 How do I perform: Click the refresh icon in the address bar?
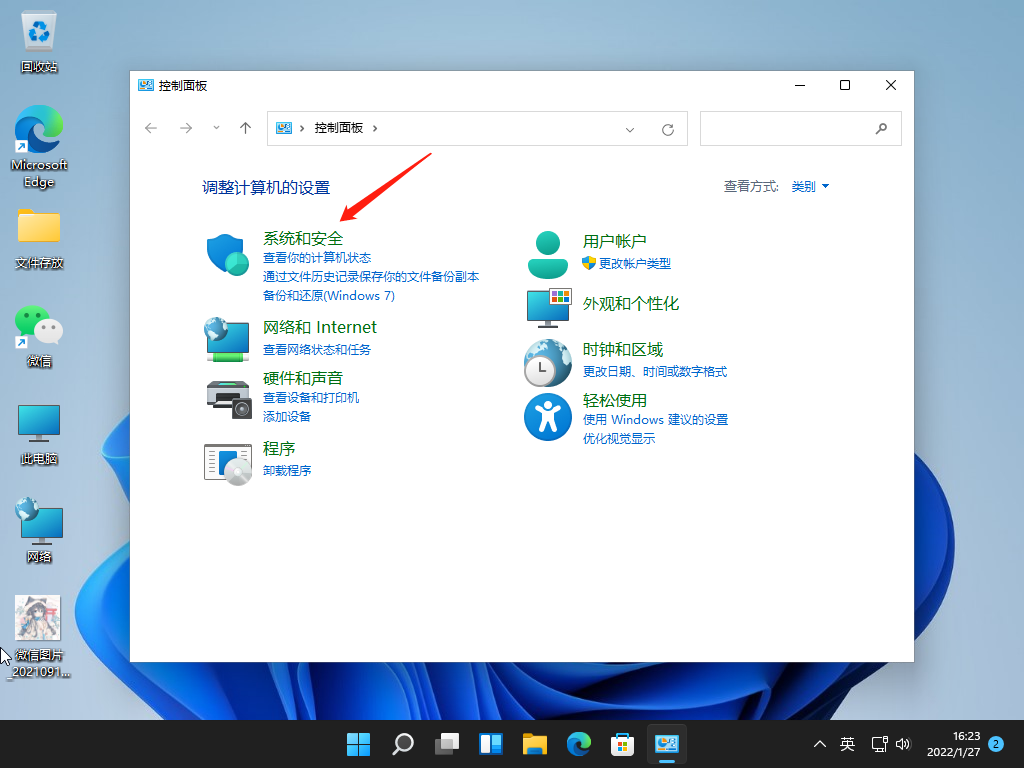[x=668, y=128]
